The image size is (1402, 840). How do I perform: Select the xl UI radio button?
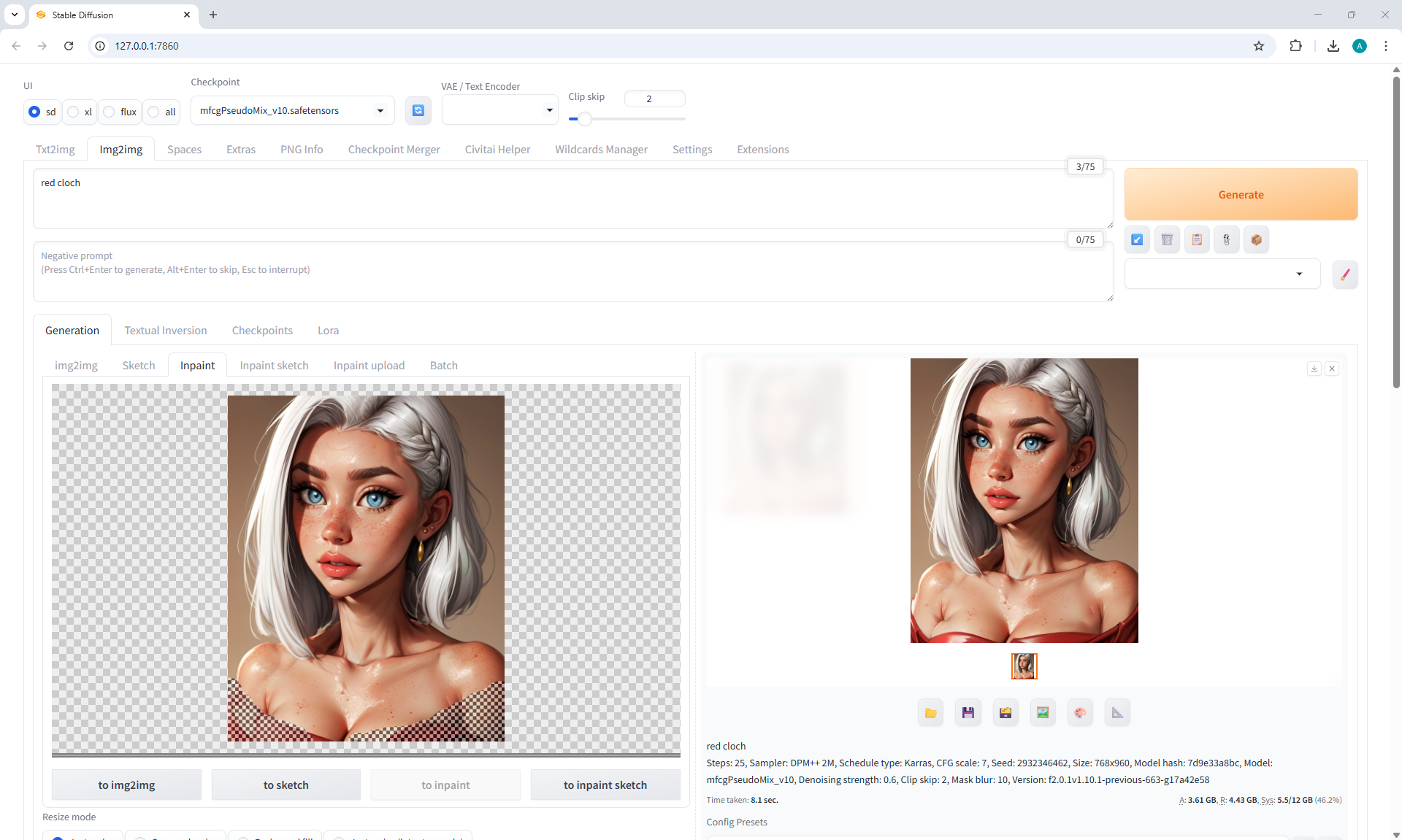coord(74,112)
